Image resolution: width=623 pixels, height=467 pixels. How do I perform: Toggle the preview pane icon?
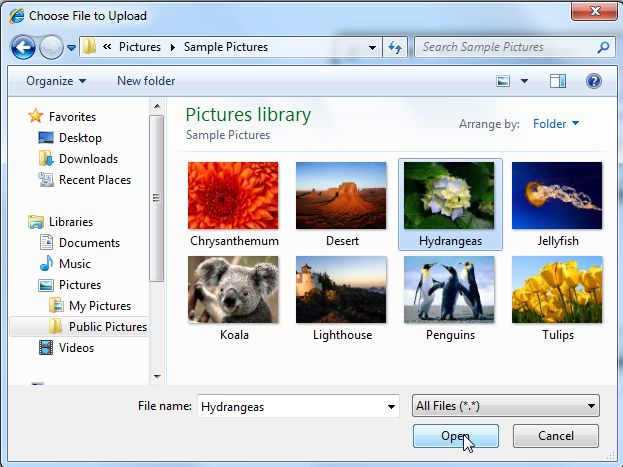tap(557, 81)
